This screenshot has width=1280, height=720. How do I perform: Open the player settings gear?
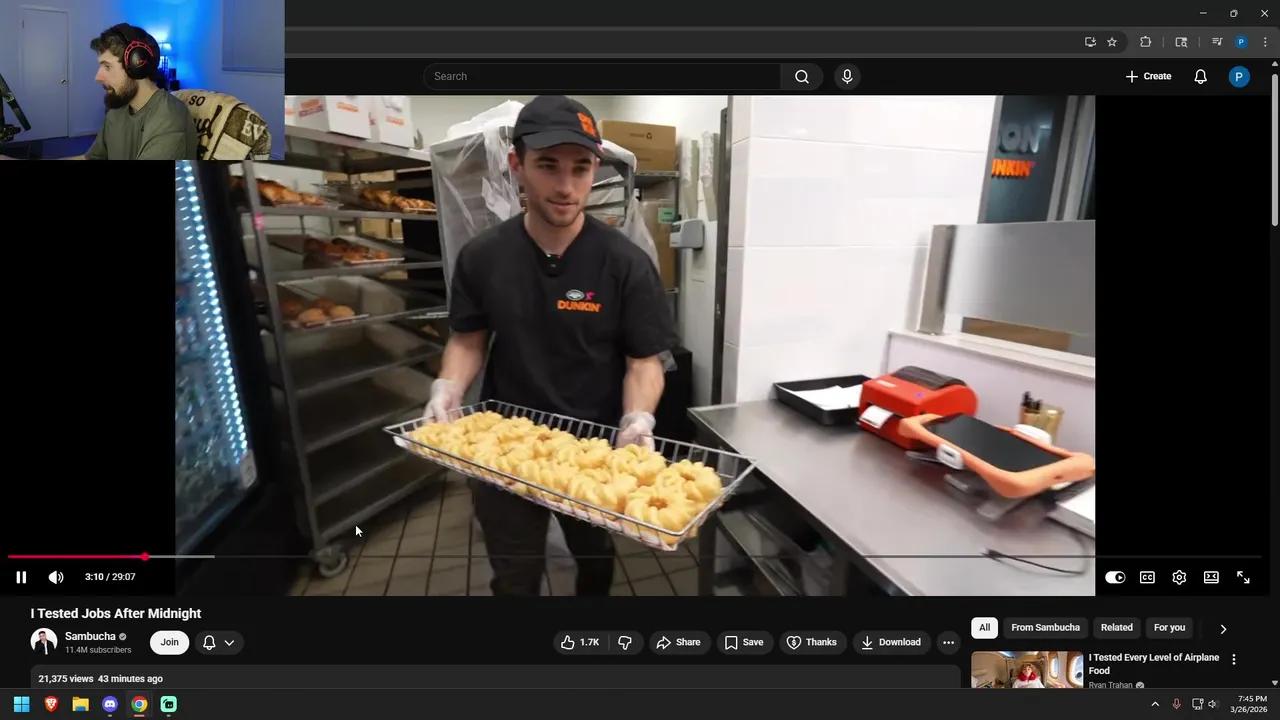pyautogui.click(x=1179, y=577)
